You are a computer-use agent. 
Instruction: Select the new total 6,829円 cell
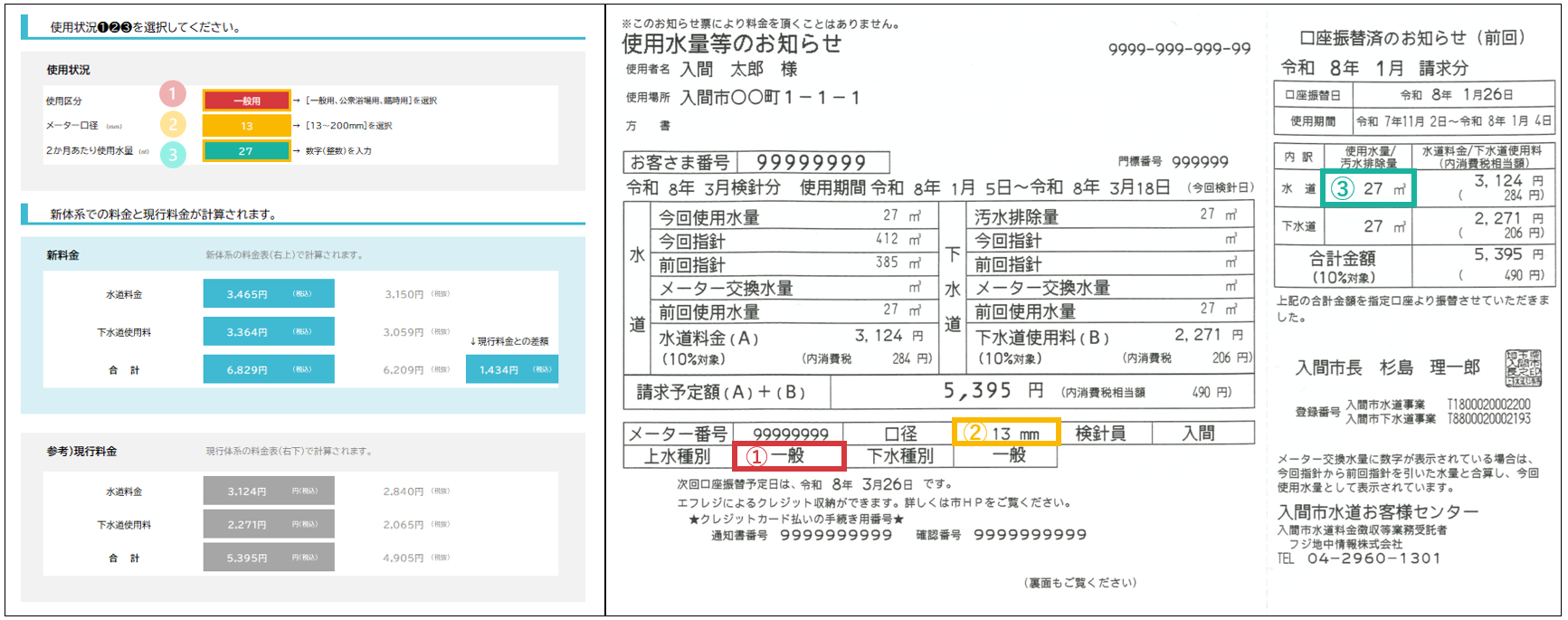pos(269,370)
